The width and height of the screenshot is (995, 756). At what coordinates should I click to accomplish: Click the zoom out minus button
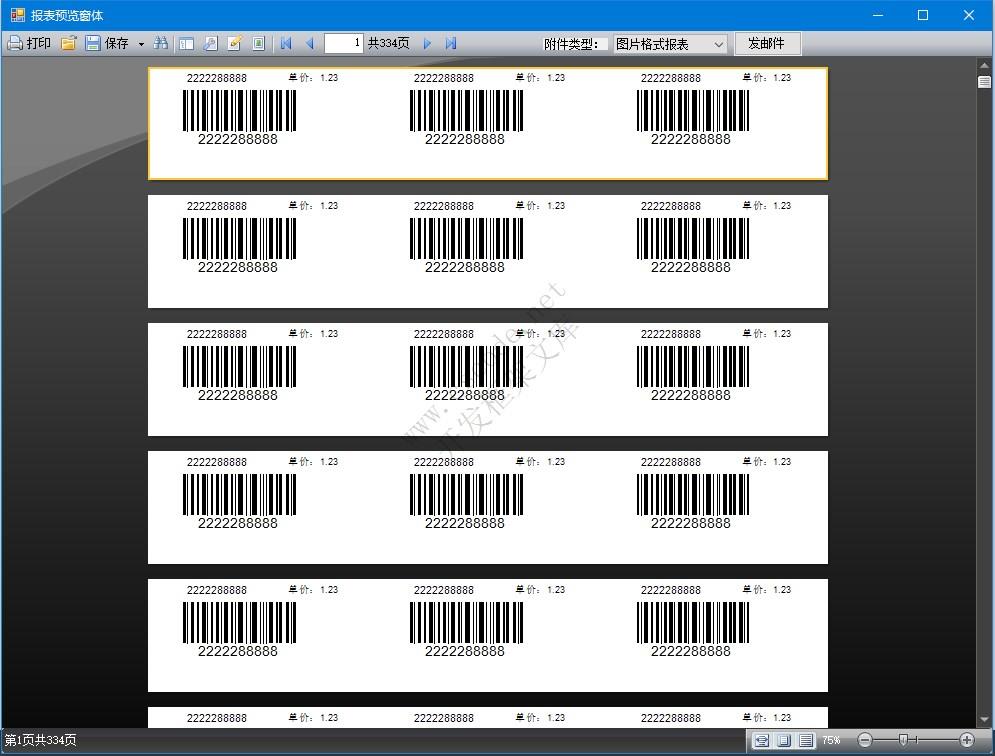tap(865, 740)
